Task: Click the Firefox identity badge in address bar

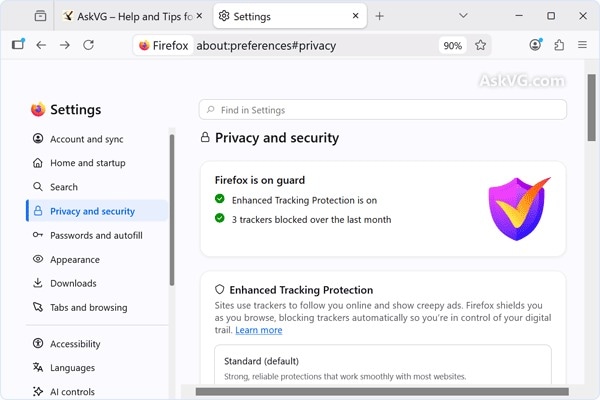Action: point(163,46)
